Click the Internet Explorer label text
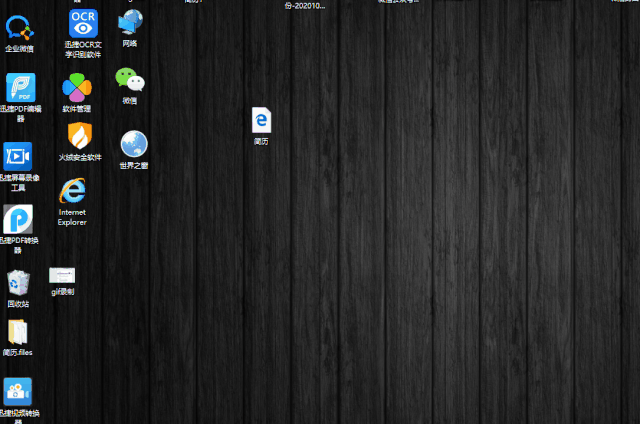 [72, 217]
